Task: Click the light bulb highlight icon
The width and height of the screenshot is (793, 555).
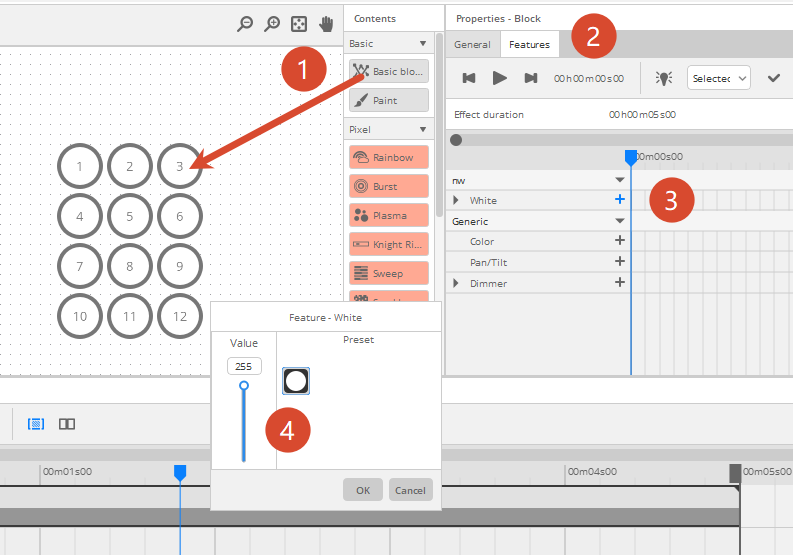Action: (664, 78)
